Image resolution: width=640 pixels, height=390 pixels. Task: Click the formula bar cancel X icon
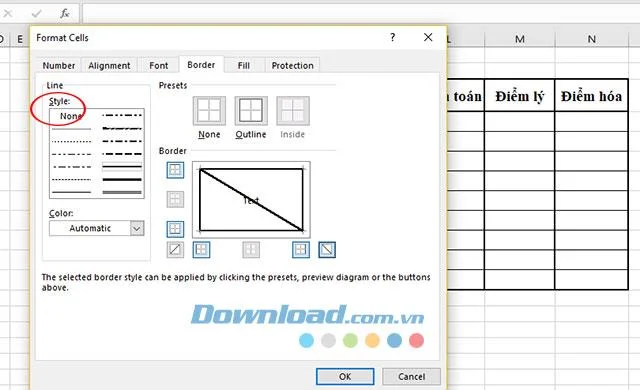click(7, 14)
